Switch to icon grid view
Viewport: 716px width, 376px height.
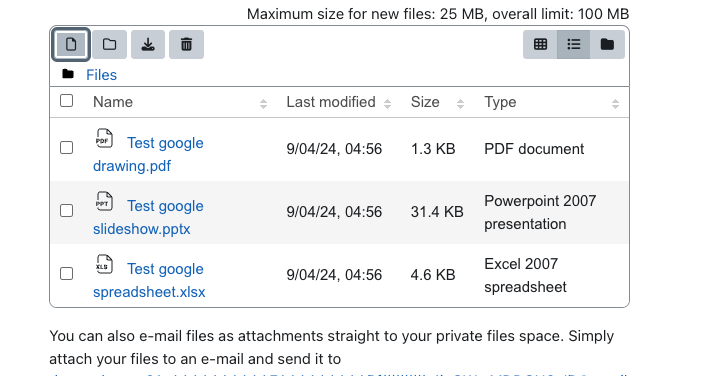pos(540,44)
